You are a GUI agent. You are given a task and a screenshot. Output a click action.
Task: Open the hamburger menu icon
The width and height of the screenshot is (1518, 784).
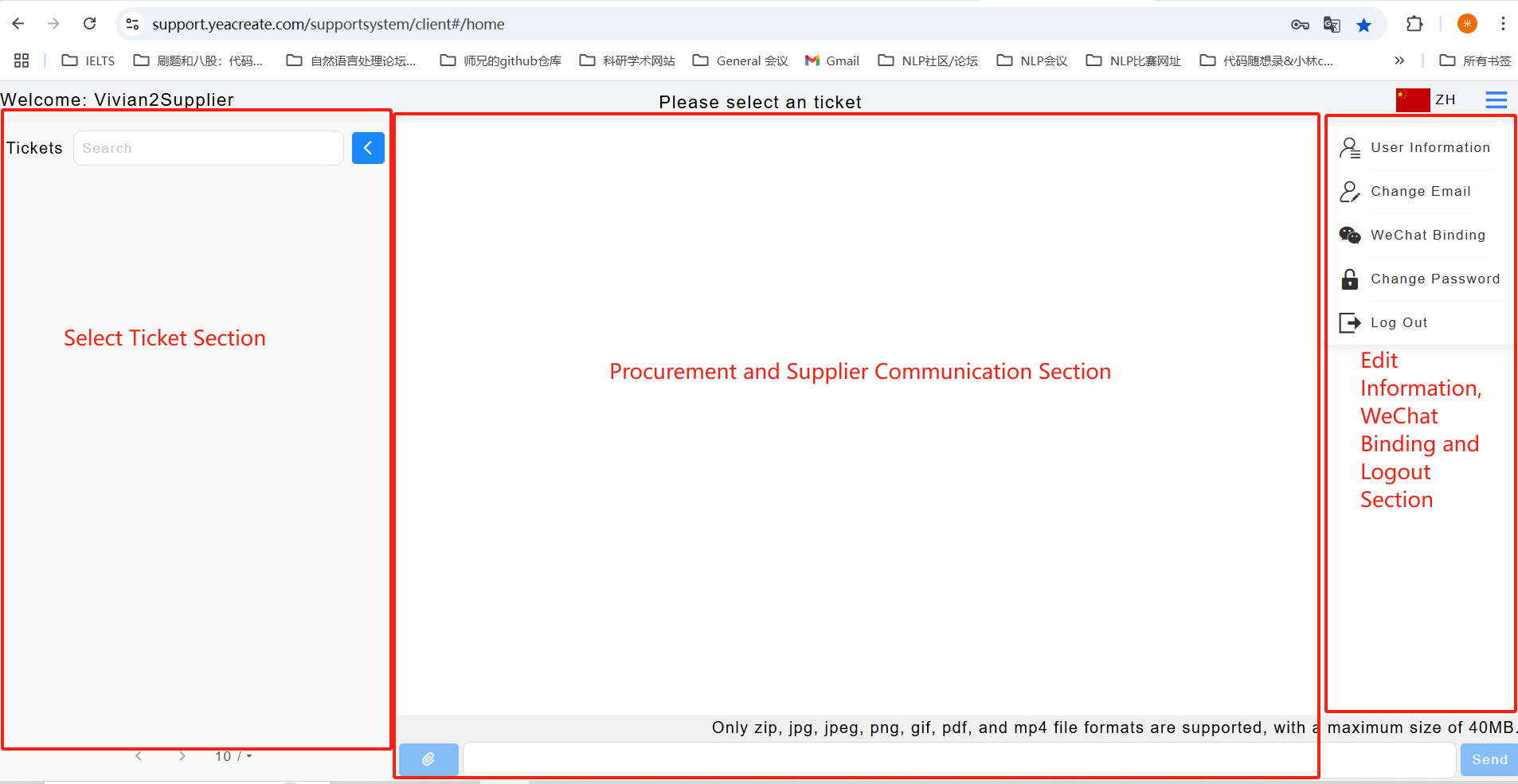click(x=1496, y=100)
